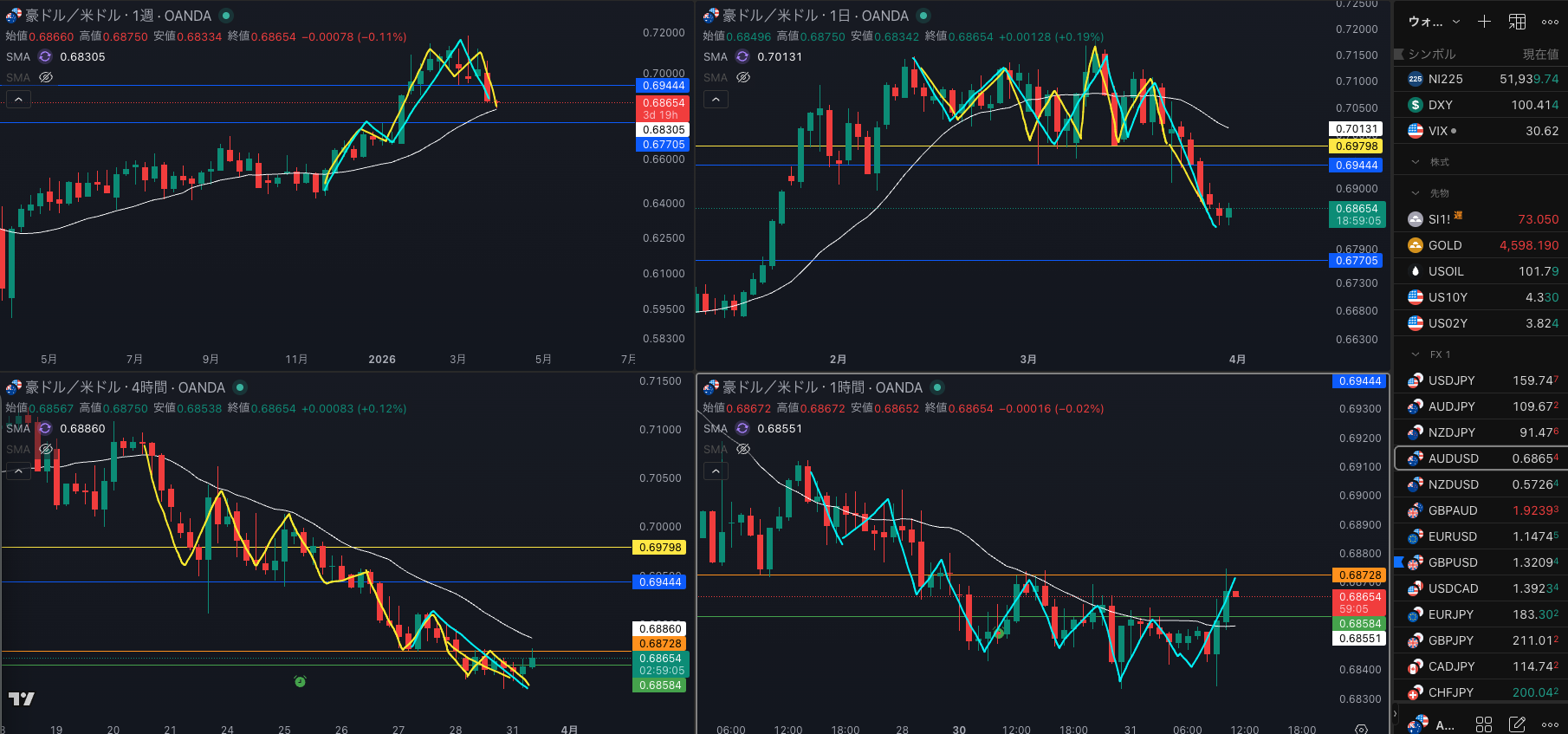This screenshot has height=734, width=1568.
Task: Click the alarm clock marker on the 4-hour chart
Action: coord(300,682)
